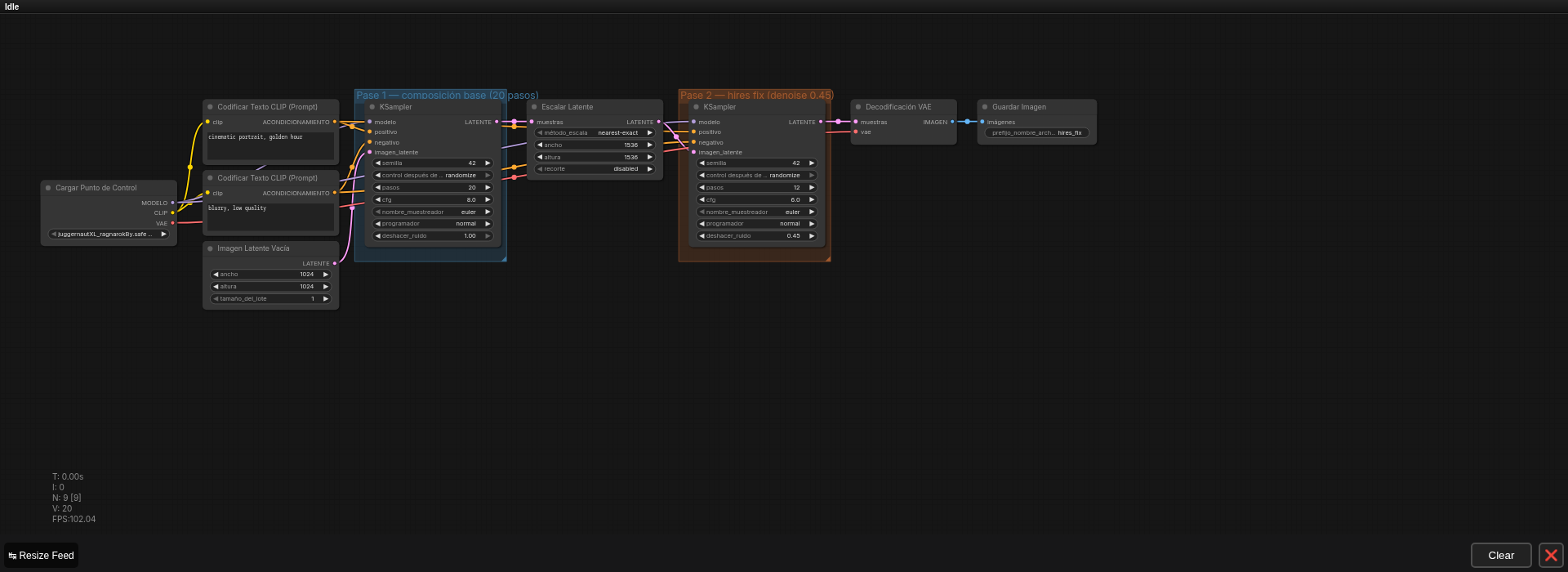
Task: Click the Idle status label
Action: pyautogui.click(x=11, y=7)
